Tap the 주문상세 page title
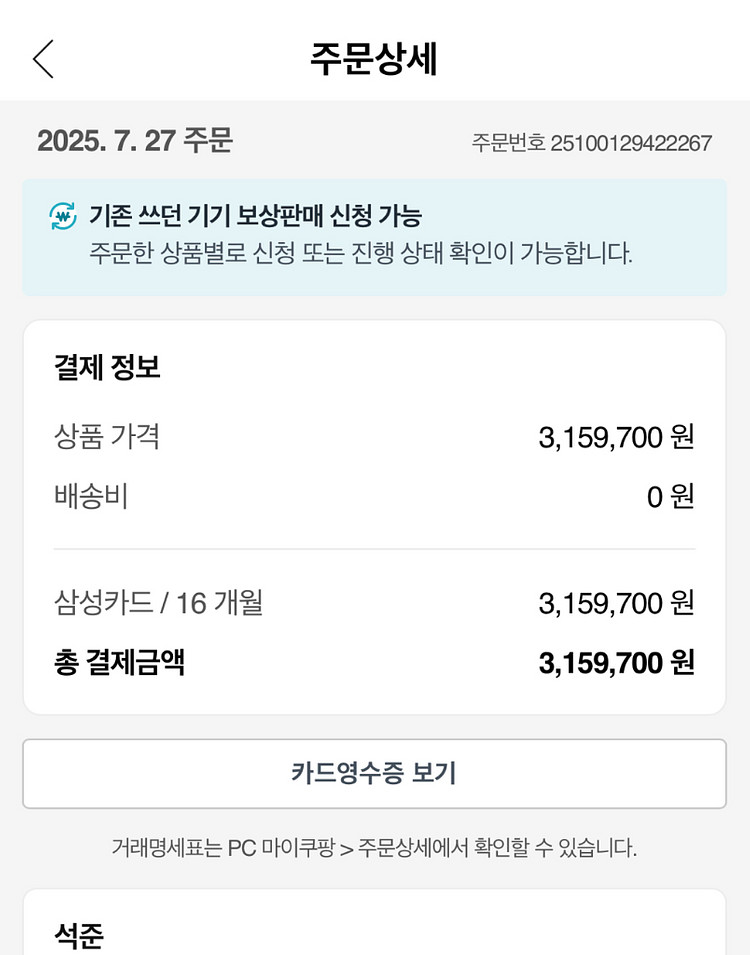Screen dimensions: 750x955 coord(374,59)
